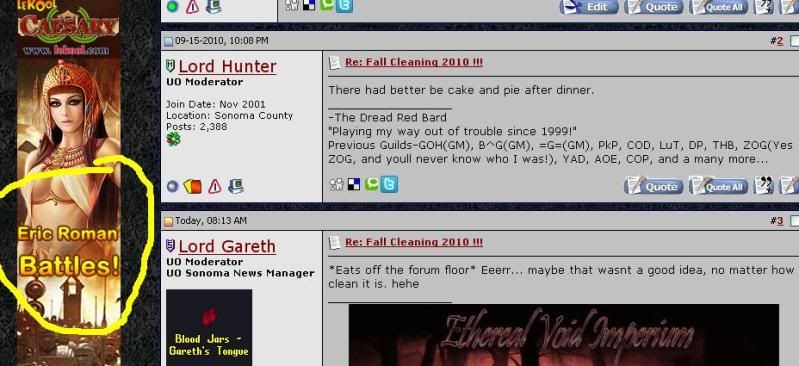The height and width of the screenshot is (366, 799).
Task: Click Lord Hunter's green ICQ flower icon
Action: (x=173, y=139)
